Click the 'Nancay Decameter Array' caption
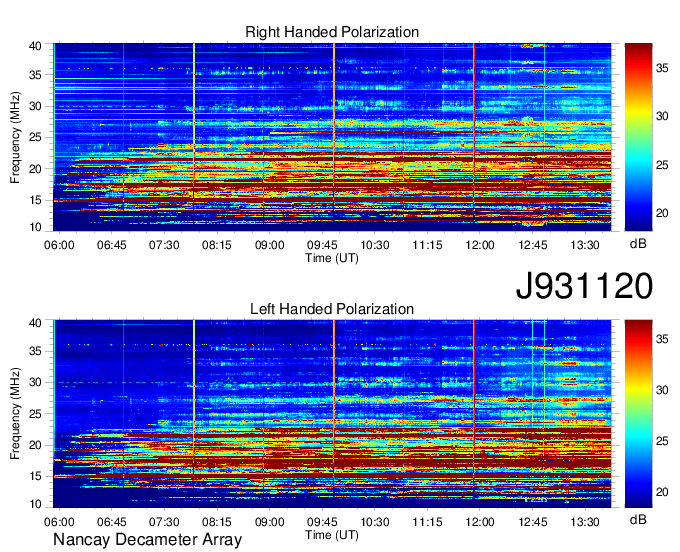 [147, 540]
